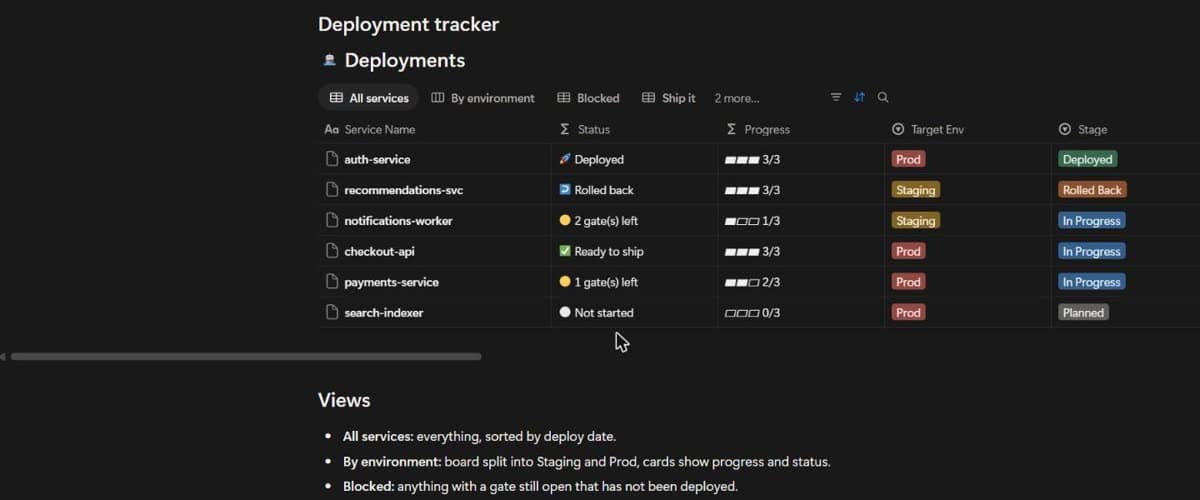Open the search magnifier icon
The height and width of the screenshot is (500, 1200).
pyautogui.click(x=883, y=98)
